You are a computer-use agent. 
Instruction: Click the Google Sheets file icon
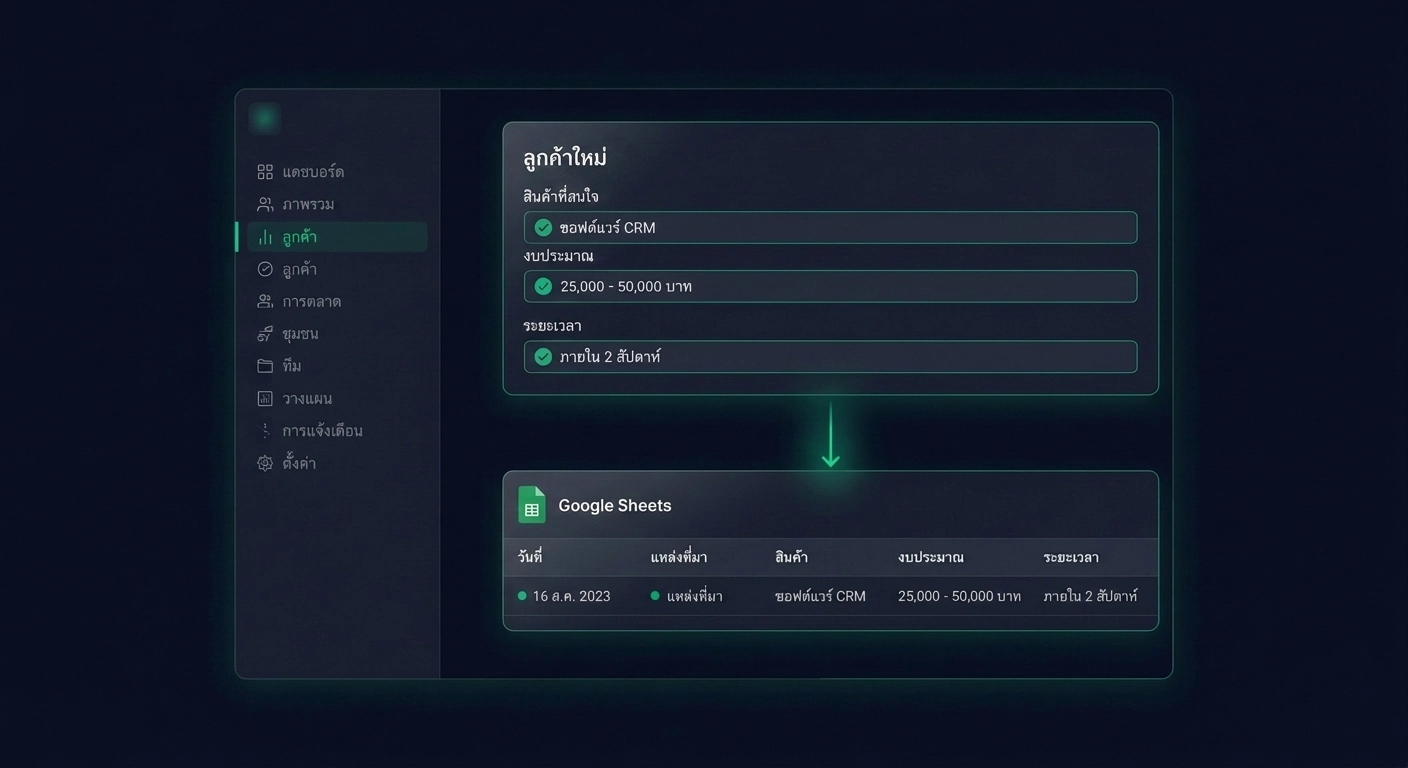click(x=532, y=505)
